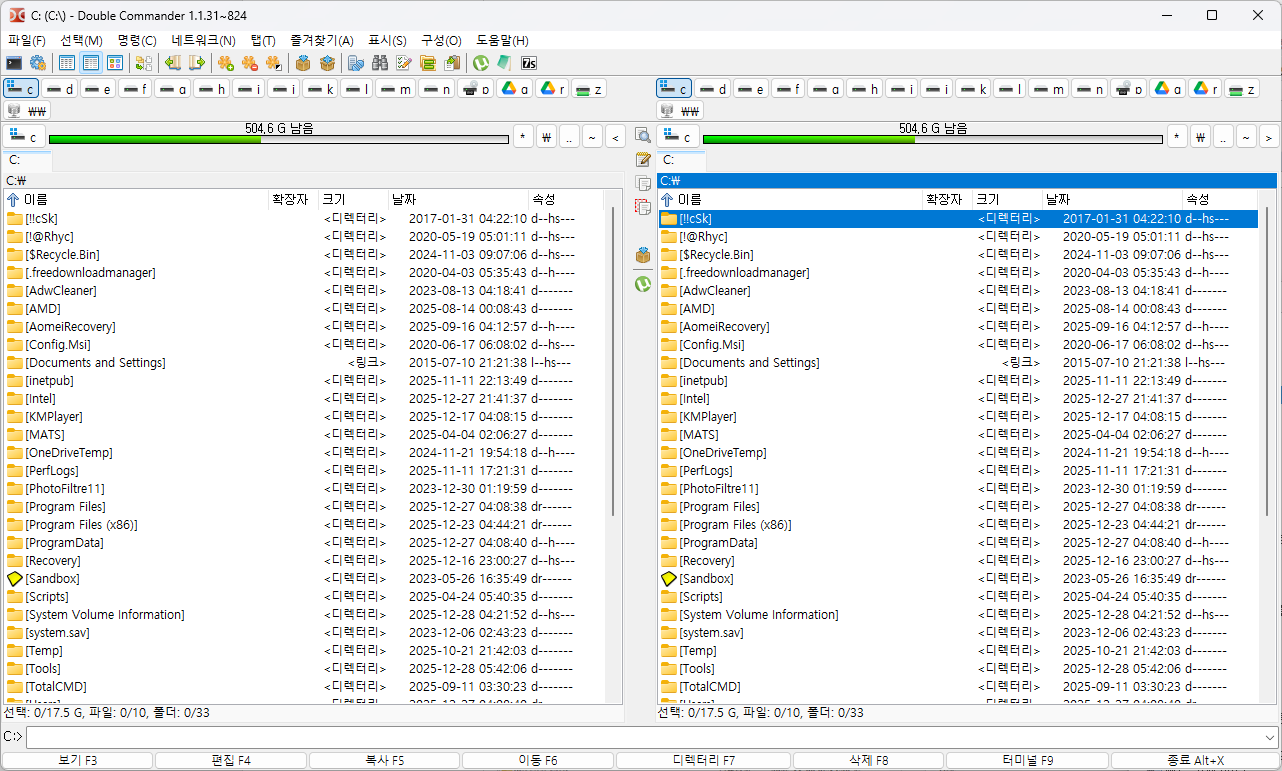Click the magnifier icon in the middle strip

click(x=643, y=136)
